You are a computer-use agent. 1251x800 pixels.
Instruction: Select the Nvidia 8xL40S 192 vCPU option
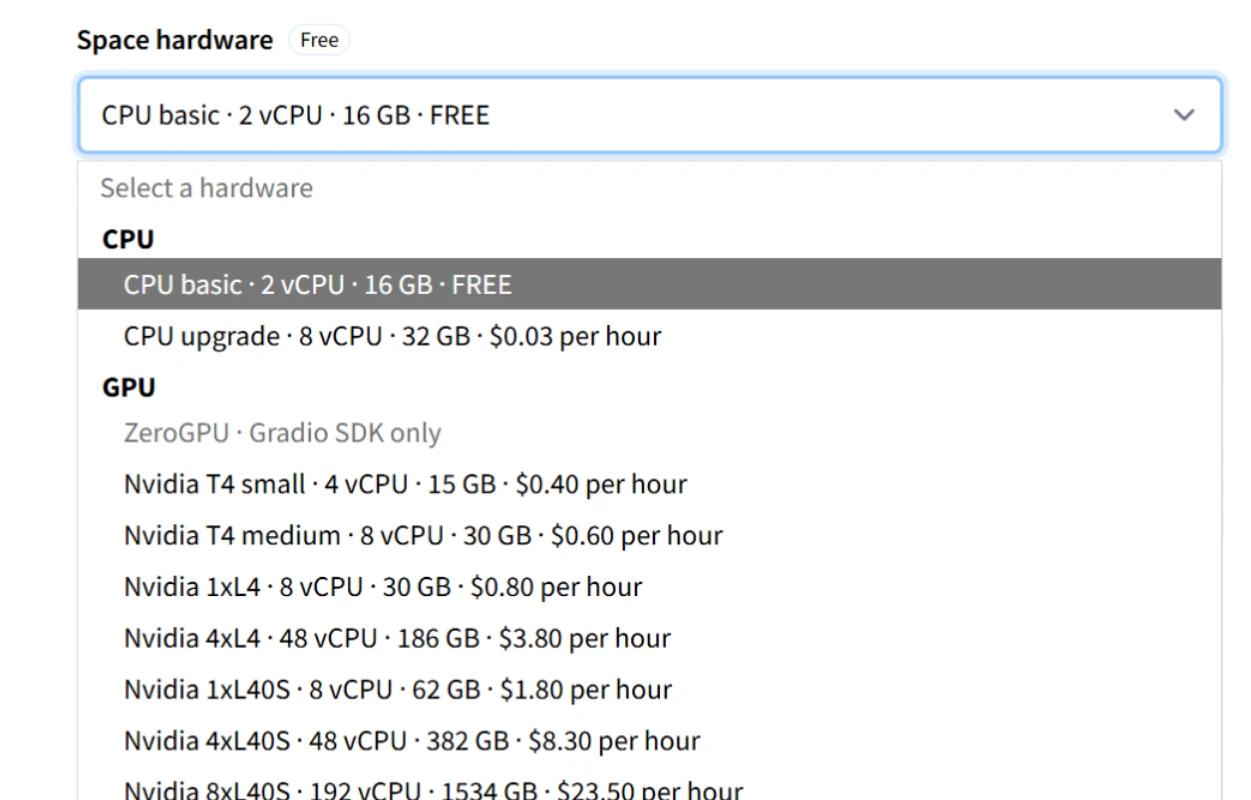(x=433, y=789)
